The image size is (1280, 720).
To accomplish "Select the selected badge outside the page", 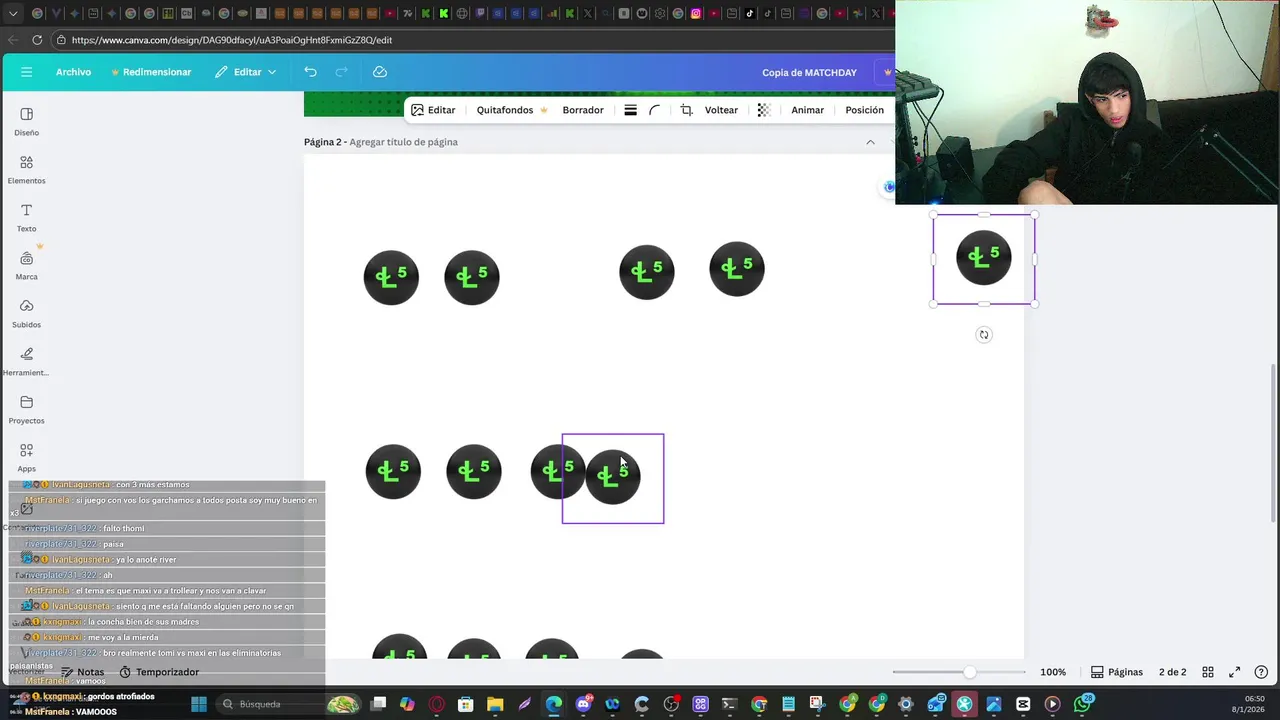I will click(x=984, y=259).
